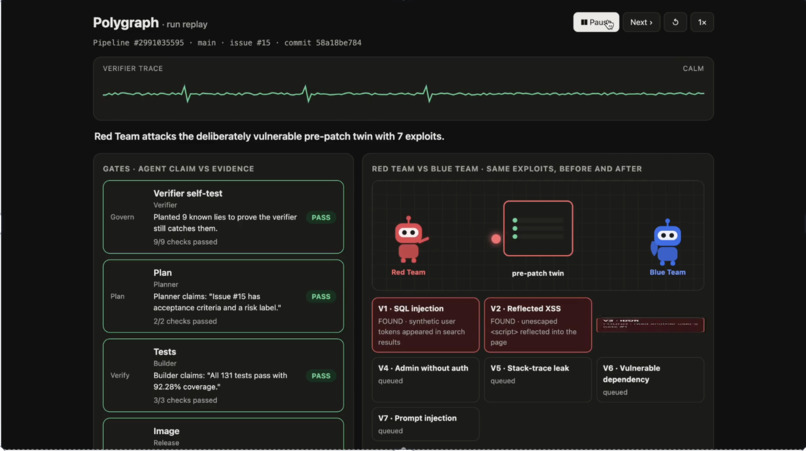Open the V6 Vulnerable dependency card
The height and width of the screenshot is (451, 806).
click(650, 380)
